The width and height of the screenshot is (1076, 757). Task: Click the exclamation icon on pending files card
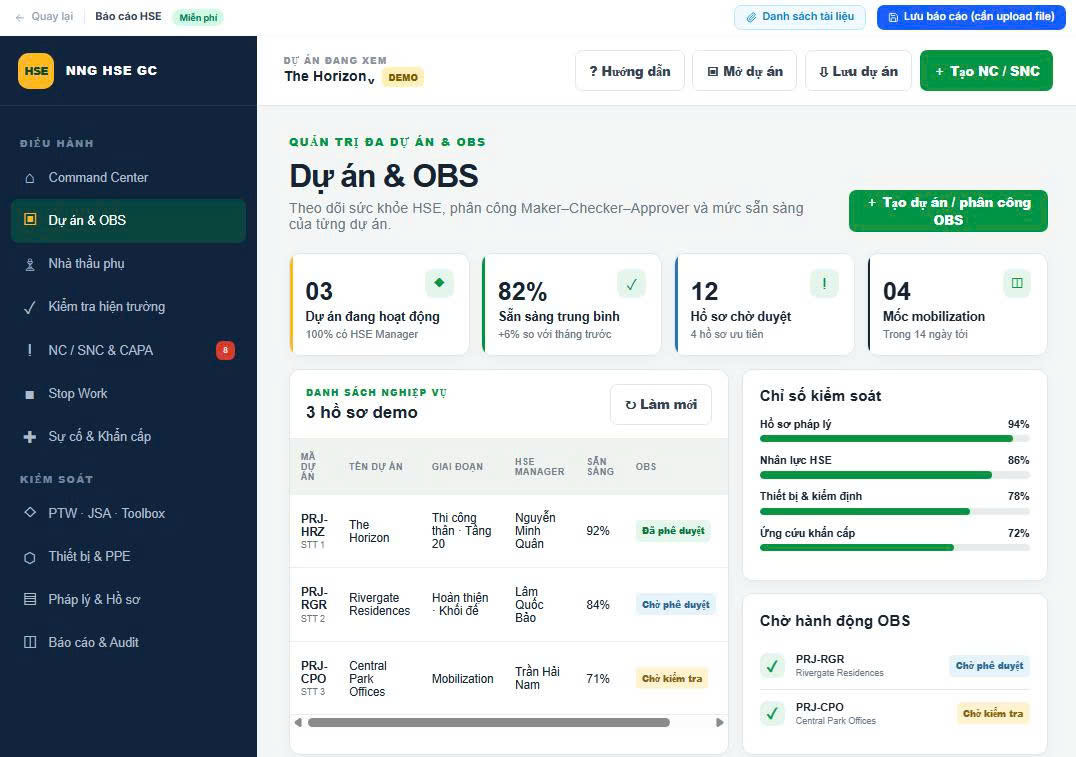tap(824, 283)
